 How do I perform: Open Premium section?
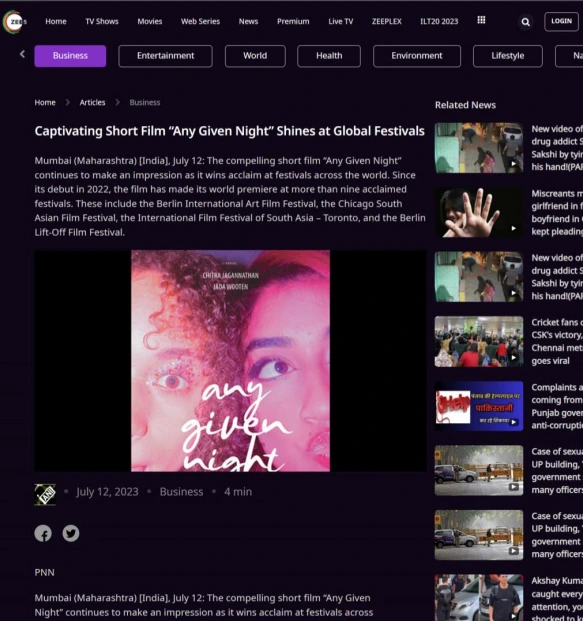[x=293, y=21]
